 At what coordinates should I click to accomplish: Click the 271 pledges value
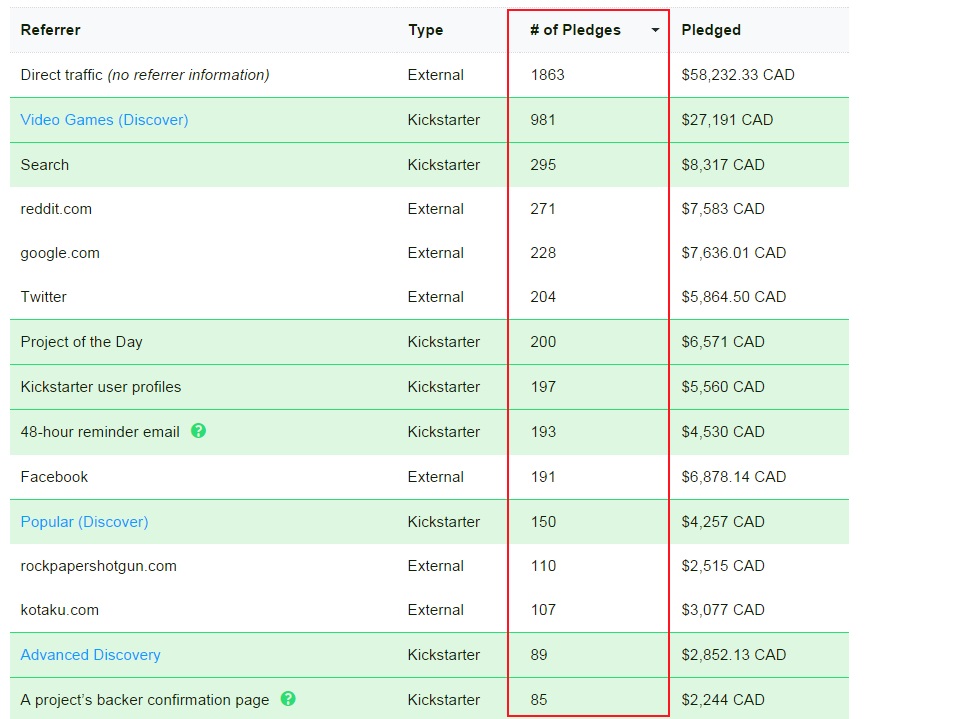543,209
